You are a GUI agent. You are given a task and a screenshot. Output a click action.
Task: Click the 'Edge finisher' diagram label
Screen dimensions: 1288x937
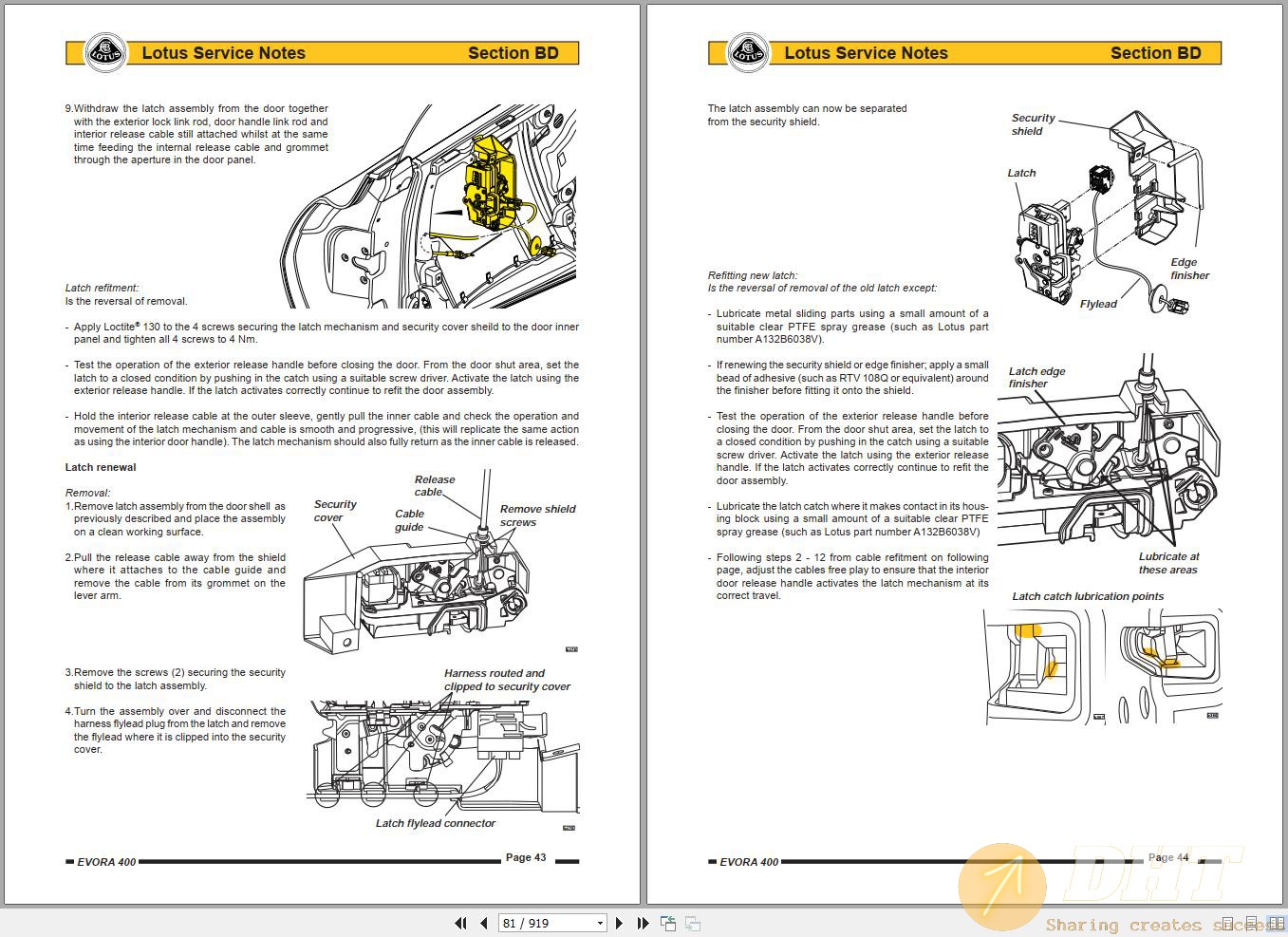click(x=1189, y=269)
